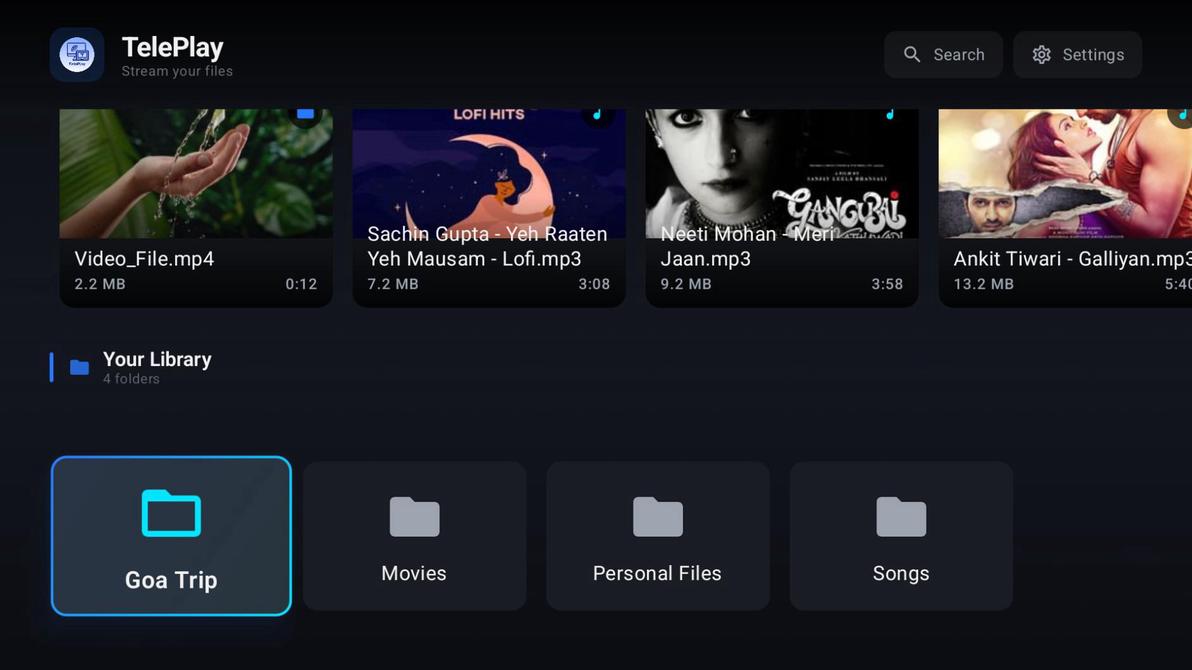Play the Sachin Gupta Yeh Raaten track

point(488,200)
